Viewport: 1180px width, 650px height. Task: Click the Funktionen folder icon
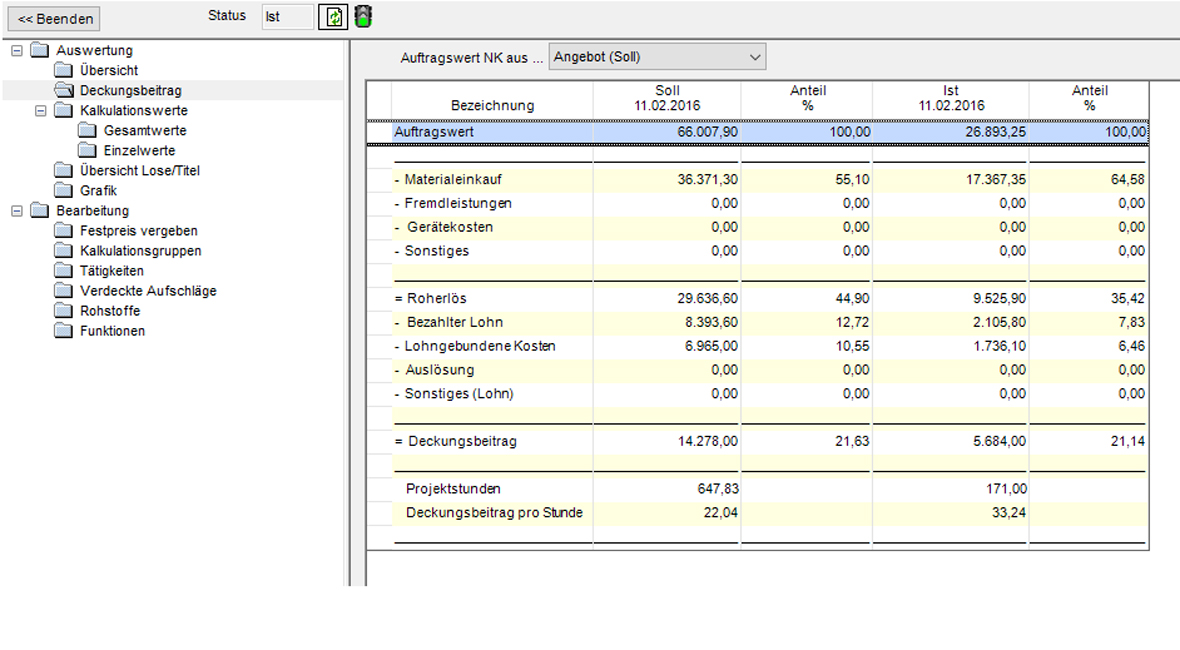[63, 331]
